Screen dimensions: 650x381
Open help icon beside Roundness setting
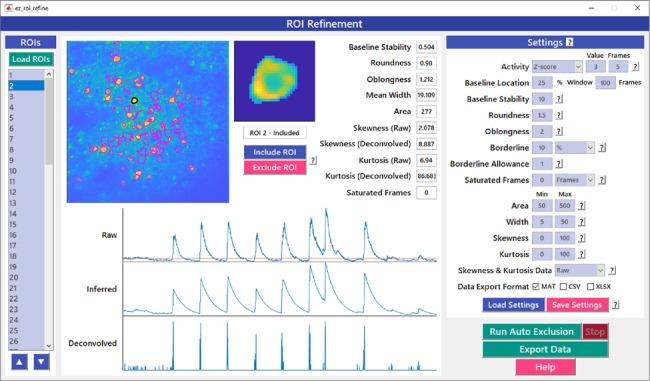tap(559, 115)
